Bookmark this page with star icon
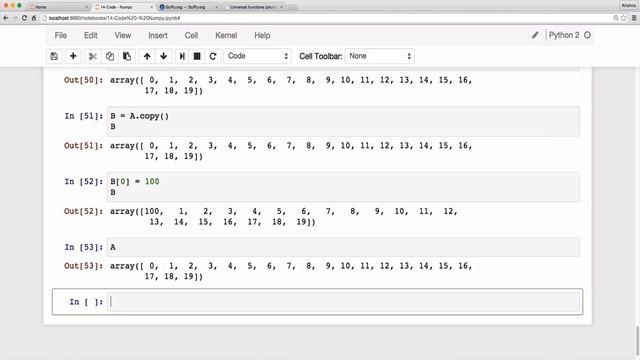 [624, 18]
